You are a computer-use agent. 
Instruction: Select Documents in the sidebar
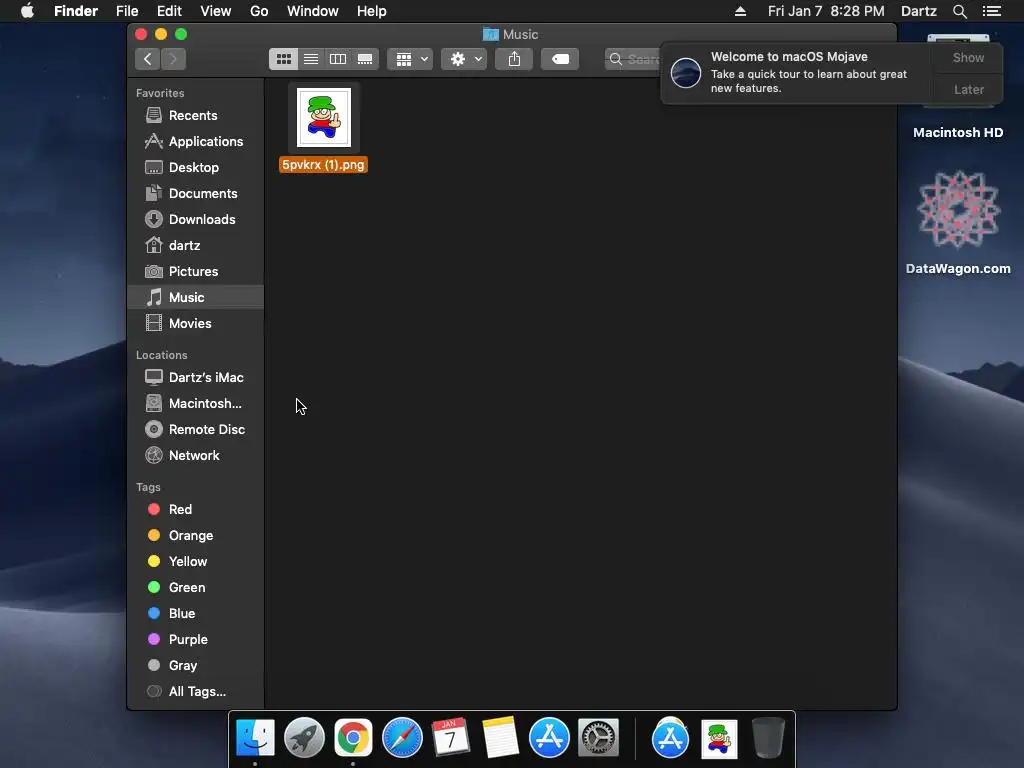pos(195,193)
